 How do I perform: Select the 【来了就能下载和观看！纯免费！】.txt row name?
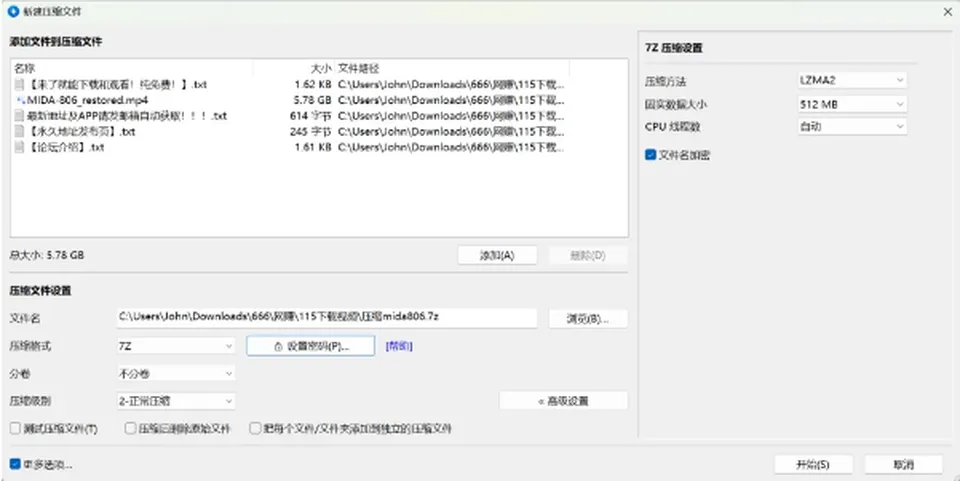point(118,84)
